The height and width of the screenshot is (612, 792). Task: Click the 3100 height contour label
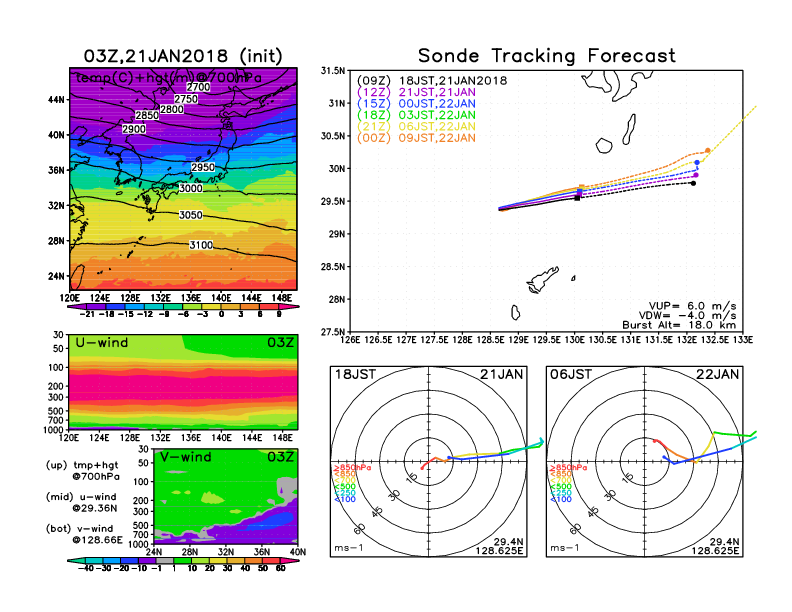click(x=201, y=245)
